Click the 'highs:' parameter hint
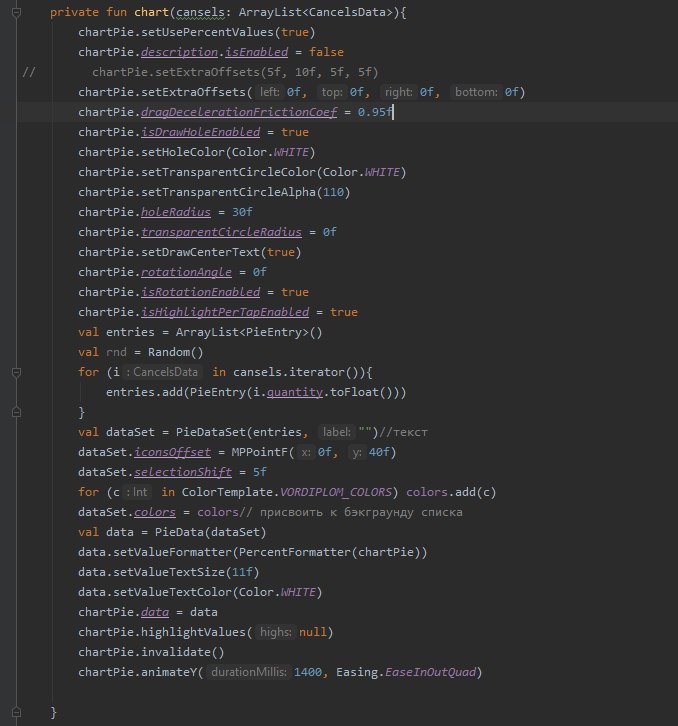The width and height of the screenshot is (678, 726). (276, 632)
